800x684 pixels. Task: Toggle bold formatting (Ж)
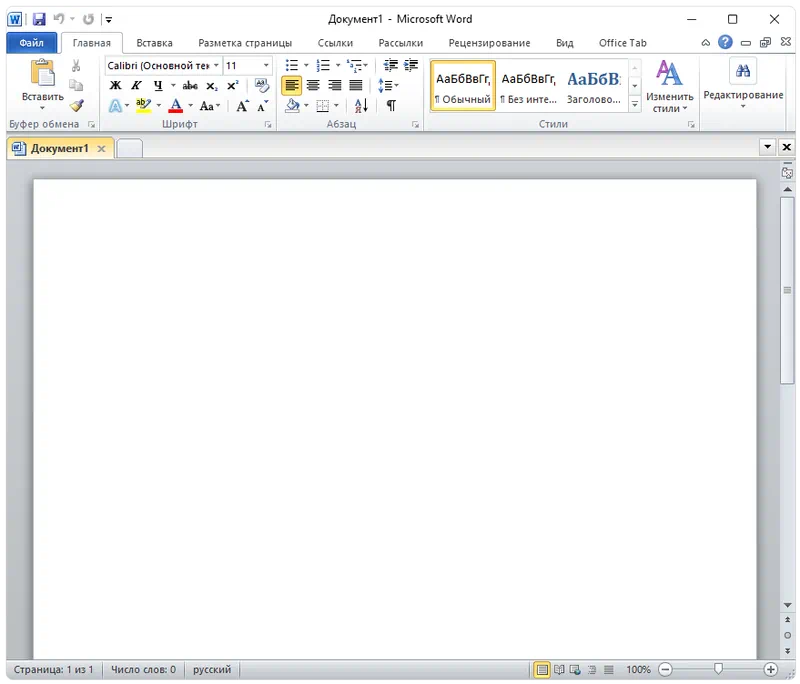pos(115,86)
